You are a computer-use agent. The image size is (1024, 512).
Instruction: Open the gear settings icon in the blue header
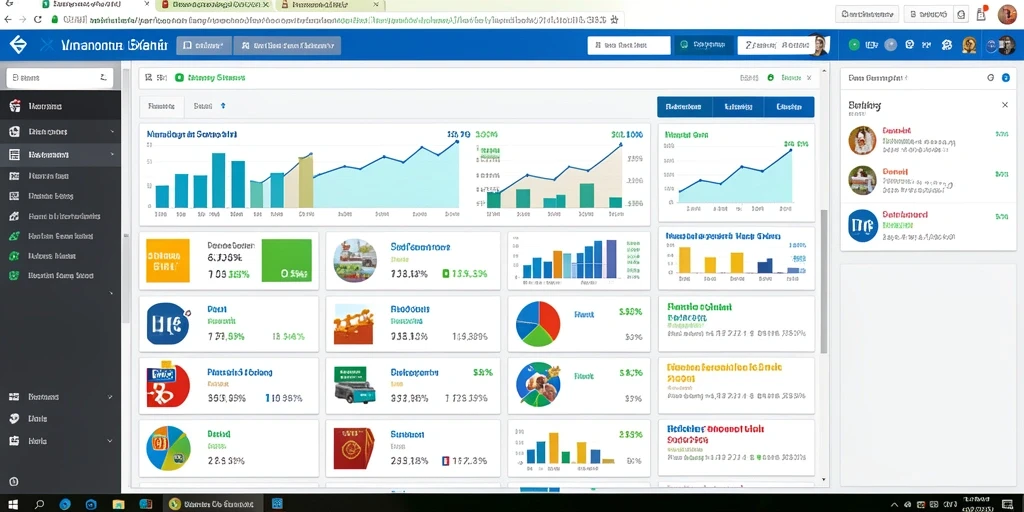pos(947,45)
